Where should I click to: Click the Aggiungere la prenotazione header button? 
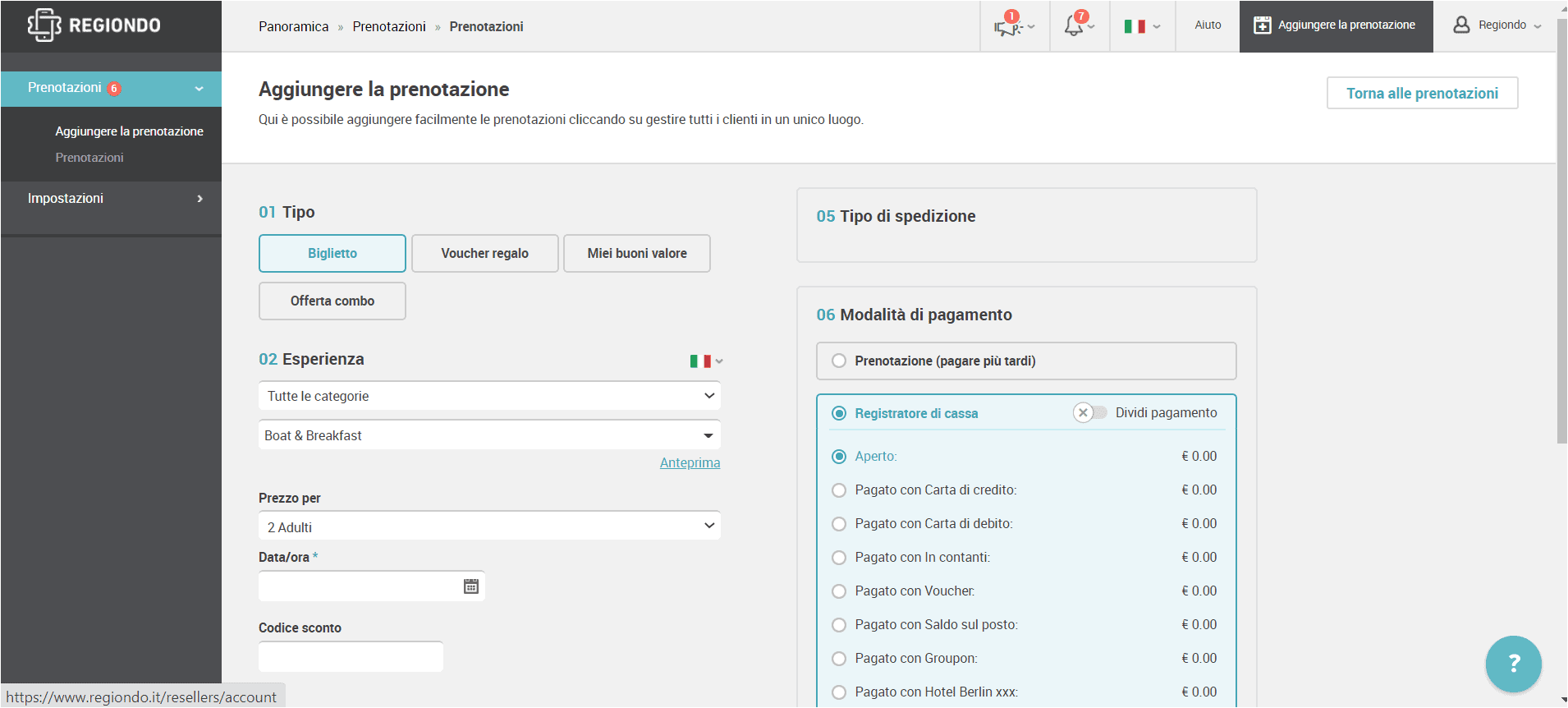1336,25
